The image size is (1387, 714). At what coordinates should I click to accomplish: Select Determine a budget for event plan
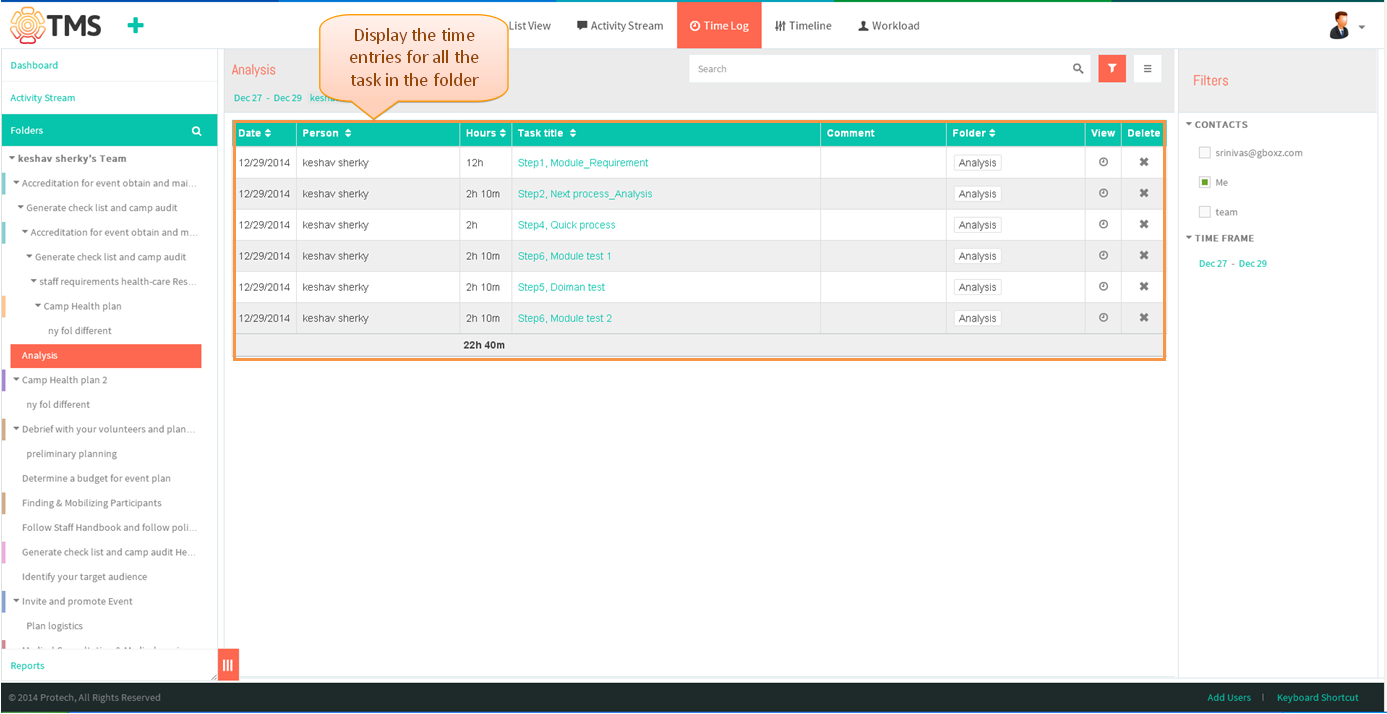pyautogui.click(x=96, y=479)
